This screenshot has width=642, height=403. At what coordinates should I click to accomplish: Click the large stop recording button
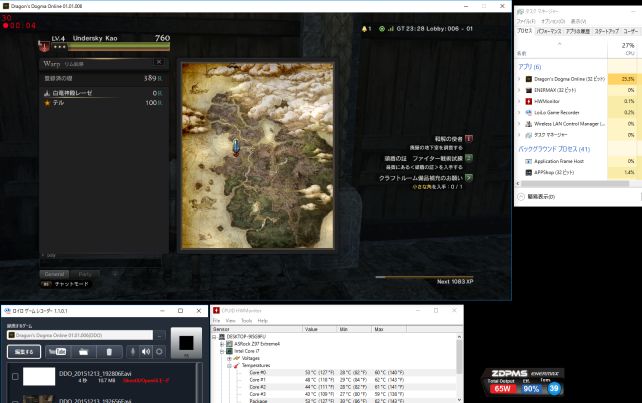(186, 343)
